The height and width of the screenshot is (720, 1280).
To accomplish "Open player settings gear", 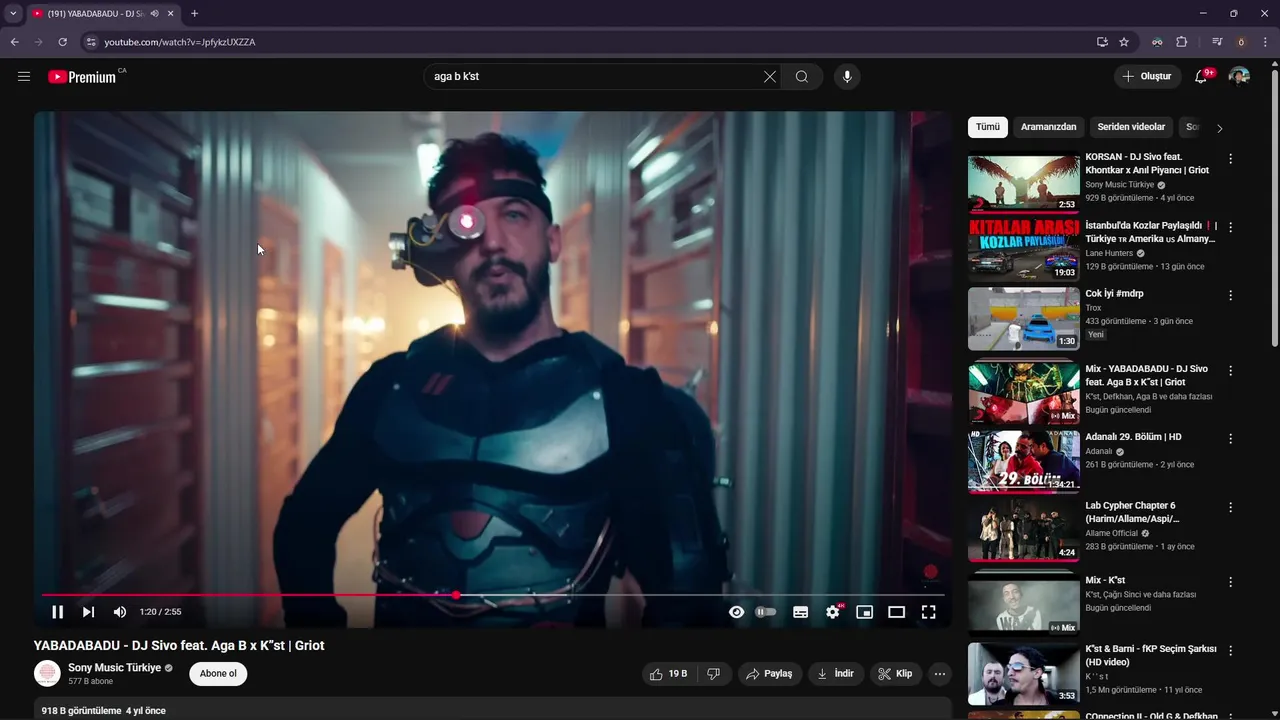I will click(x=833, y=612).
